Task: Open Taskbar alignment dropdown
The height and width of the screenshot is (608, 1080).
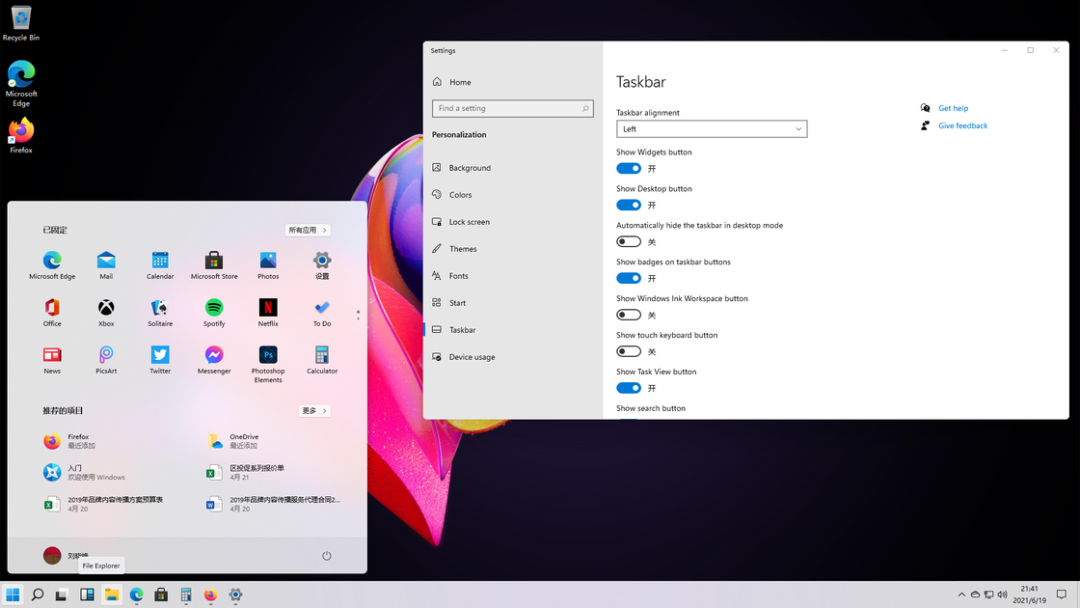Action: [711, 129]
